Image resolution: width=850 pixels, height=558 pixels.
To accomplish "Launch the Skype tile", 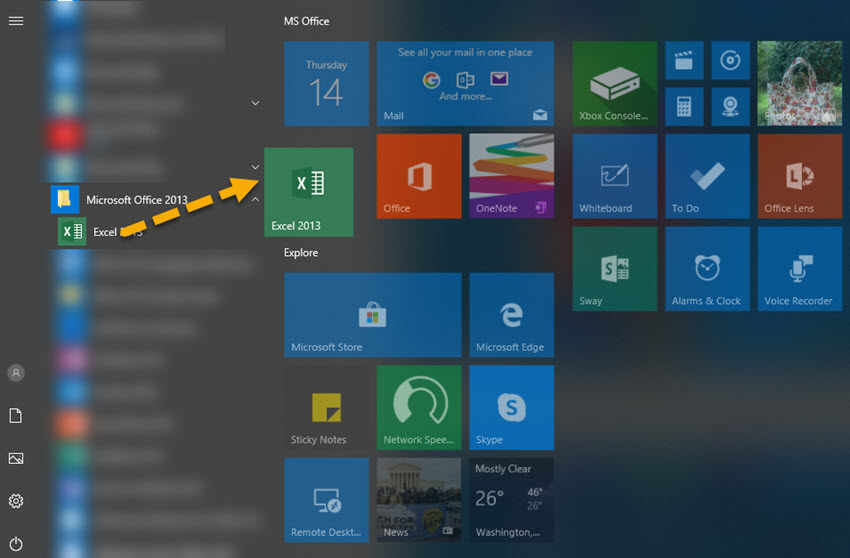I will point(512,408).
